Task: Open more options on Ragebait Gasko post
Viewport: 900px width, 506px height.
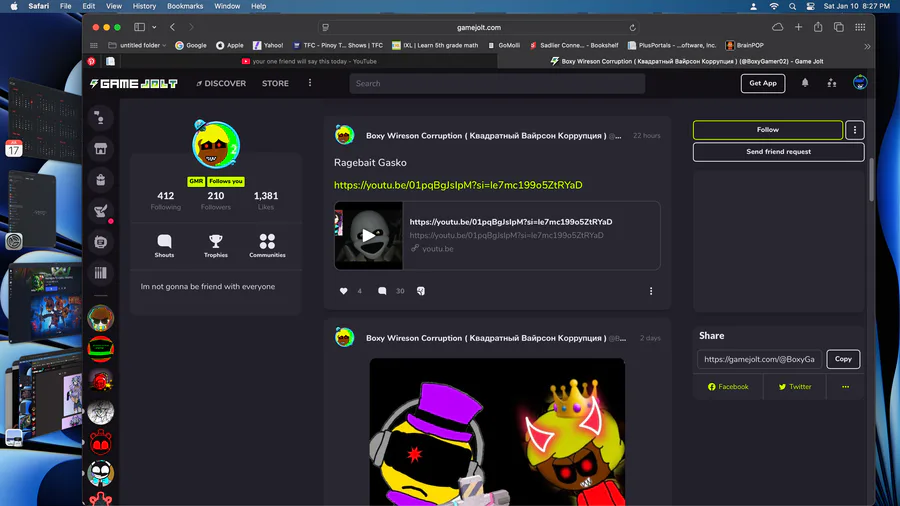Action: click(x=651, y=291)
